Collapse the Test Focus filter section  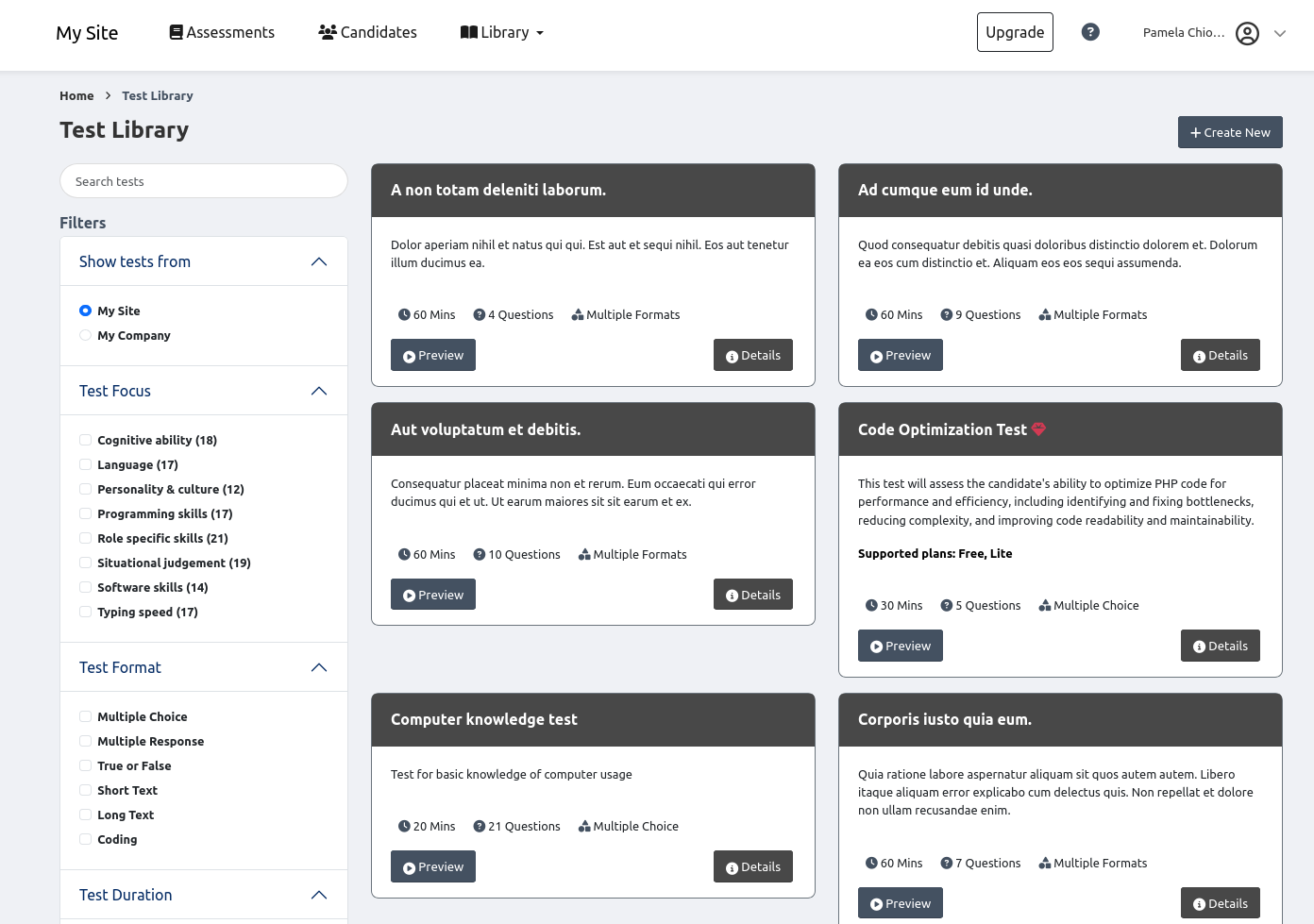tap(319, 392)
